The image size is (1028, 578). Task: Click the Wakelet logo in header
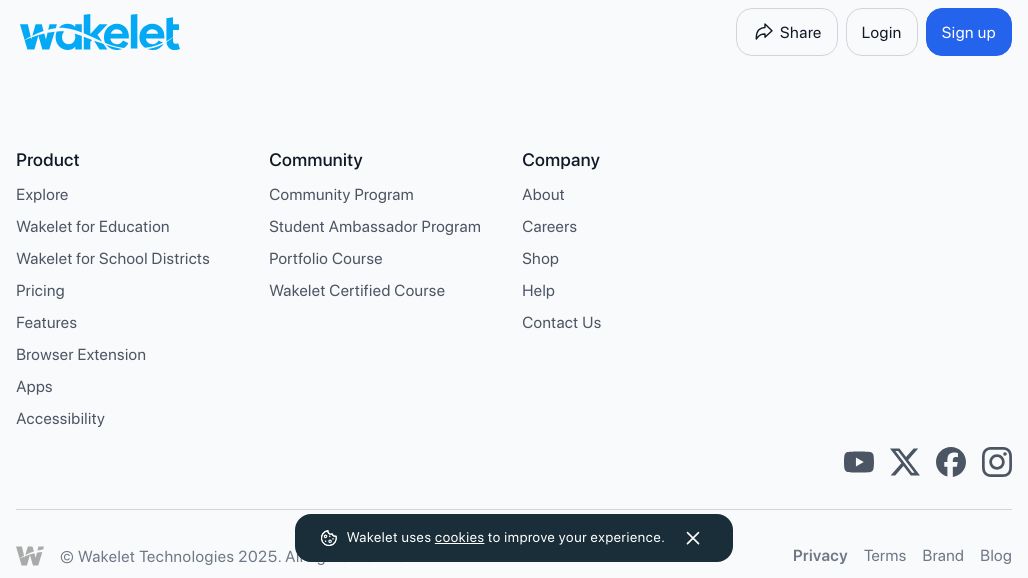[100, 33]
